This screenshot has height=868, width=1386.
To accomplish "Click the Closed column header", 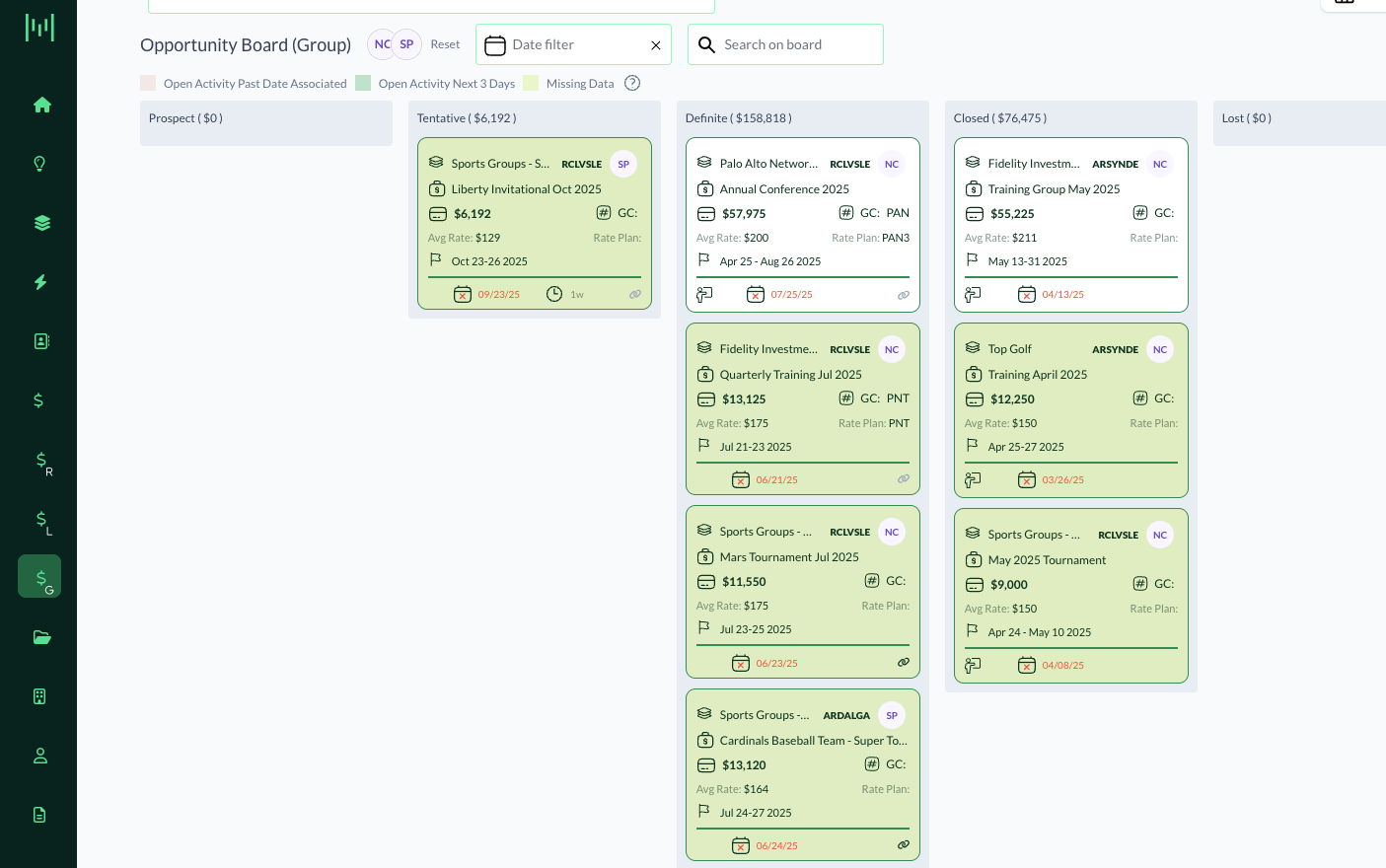I will pos(999,118).
